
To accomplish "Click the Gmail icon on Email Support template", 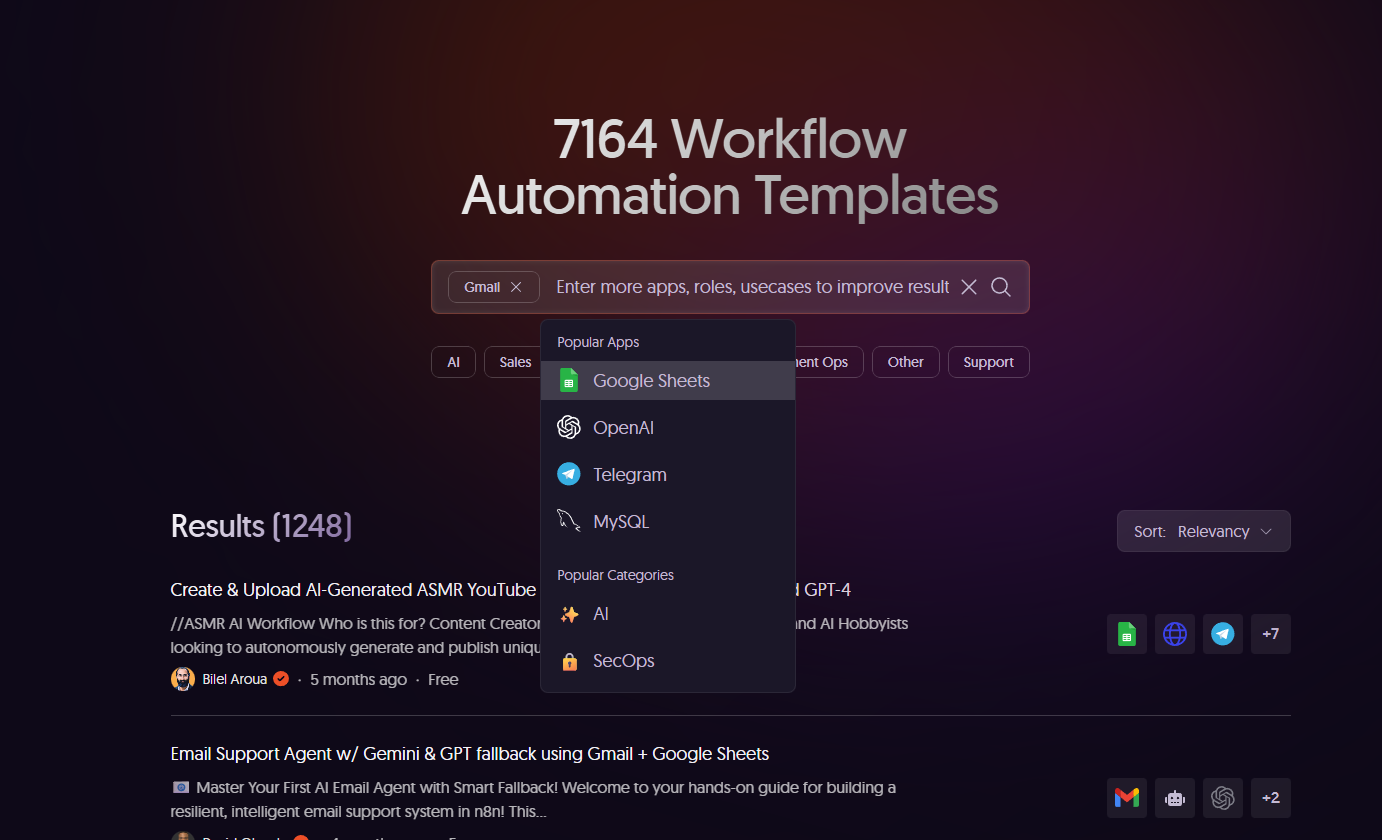I will [x=1126, y=798].
